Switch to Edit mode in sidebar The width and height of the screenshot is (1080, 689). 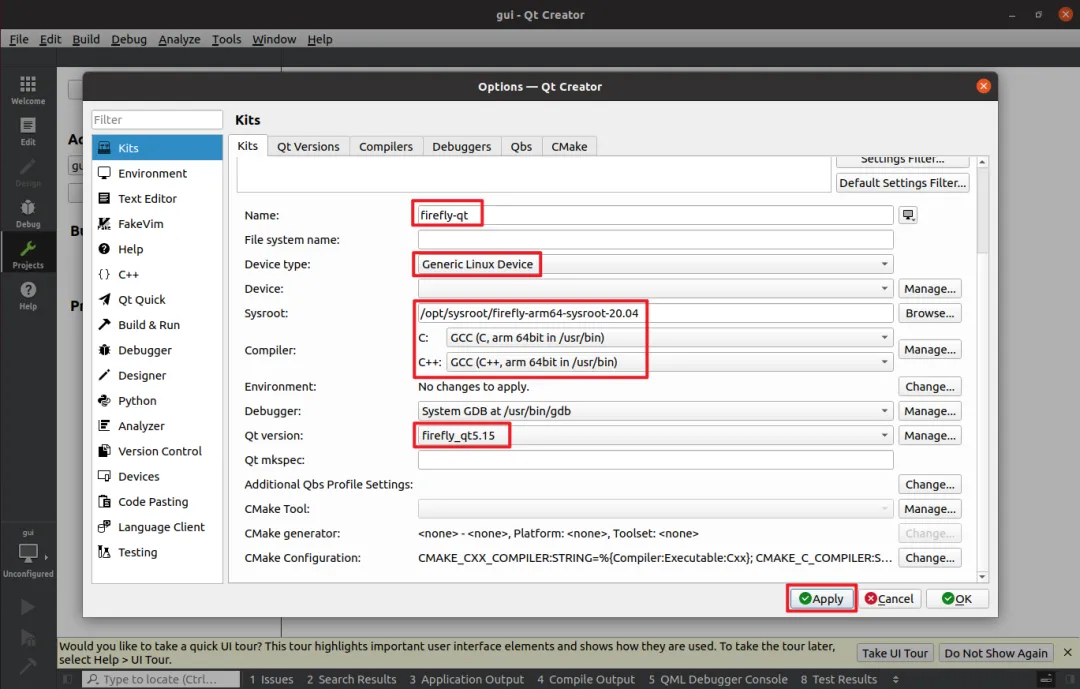point(28,131)
